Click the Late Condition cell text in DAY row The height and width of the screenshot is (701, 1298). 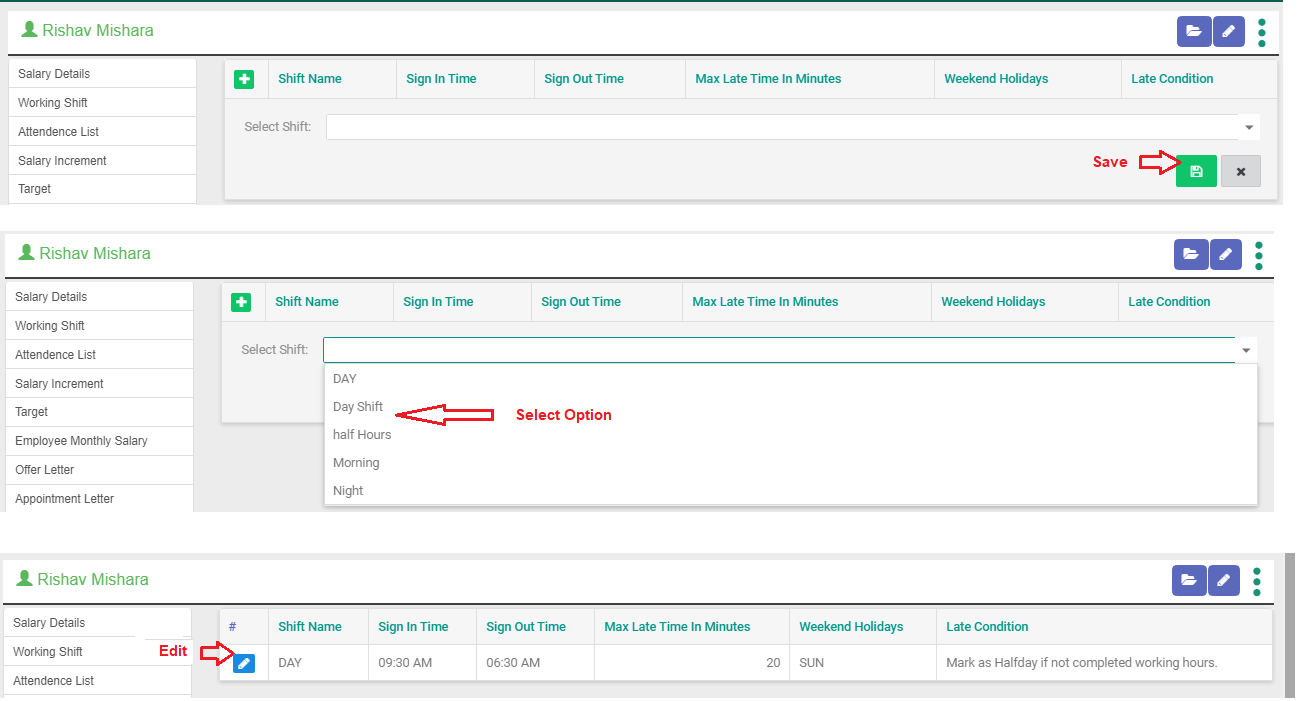[1081, 663]
